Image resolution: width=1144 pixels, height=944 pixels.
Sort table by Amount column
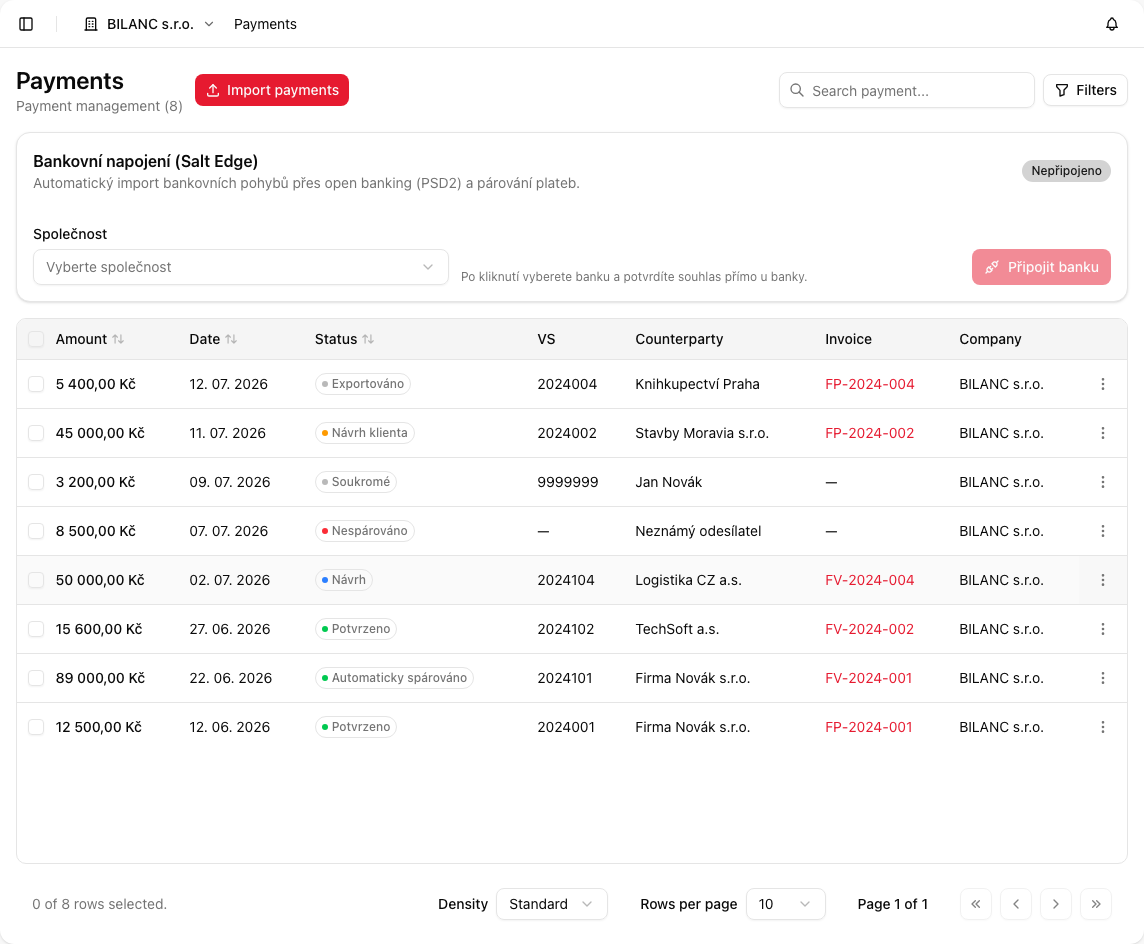click(x=90, y=339)
